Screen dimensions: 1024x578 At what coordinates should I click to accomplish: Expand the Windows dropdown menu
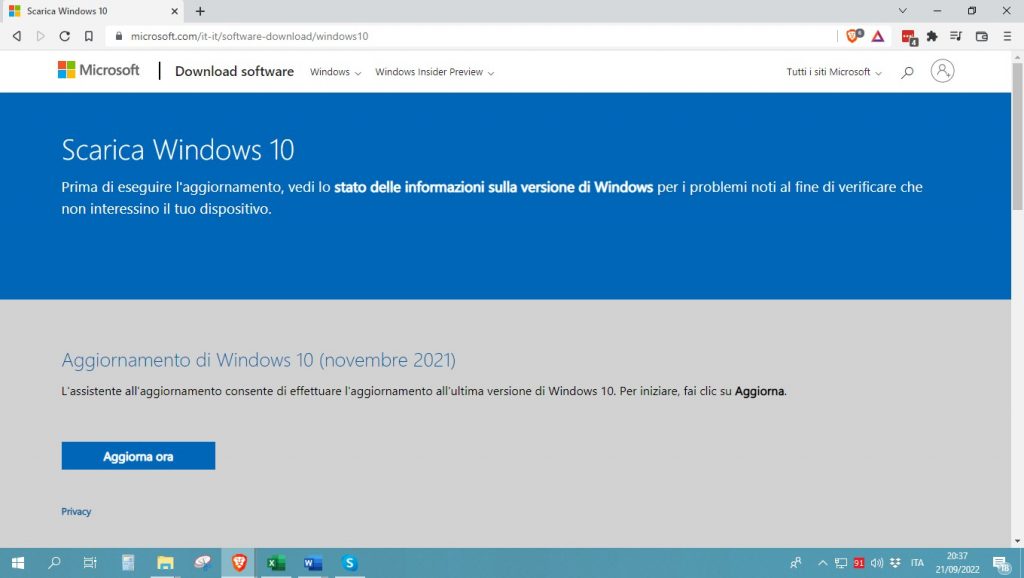pos(335,72)
